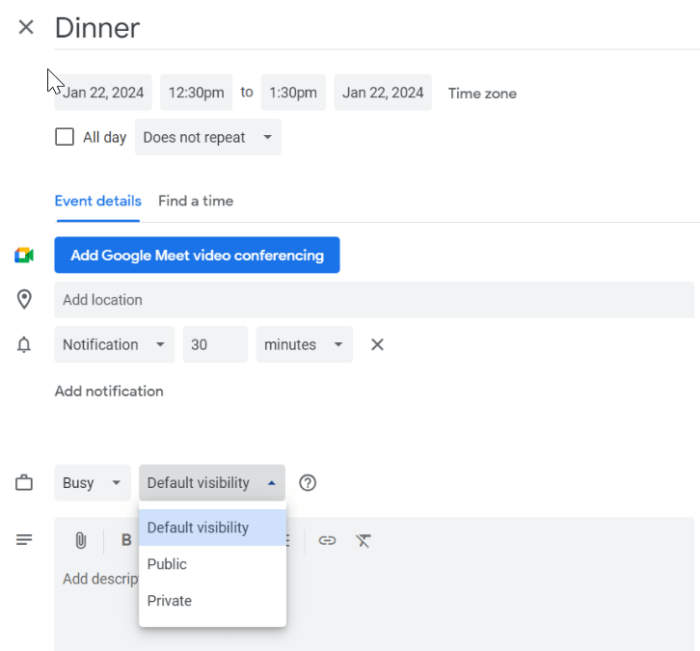The image size is (700, 651).
Task: Click the Add location field
Action: coord(374,300)
